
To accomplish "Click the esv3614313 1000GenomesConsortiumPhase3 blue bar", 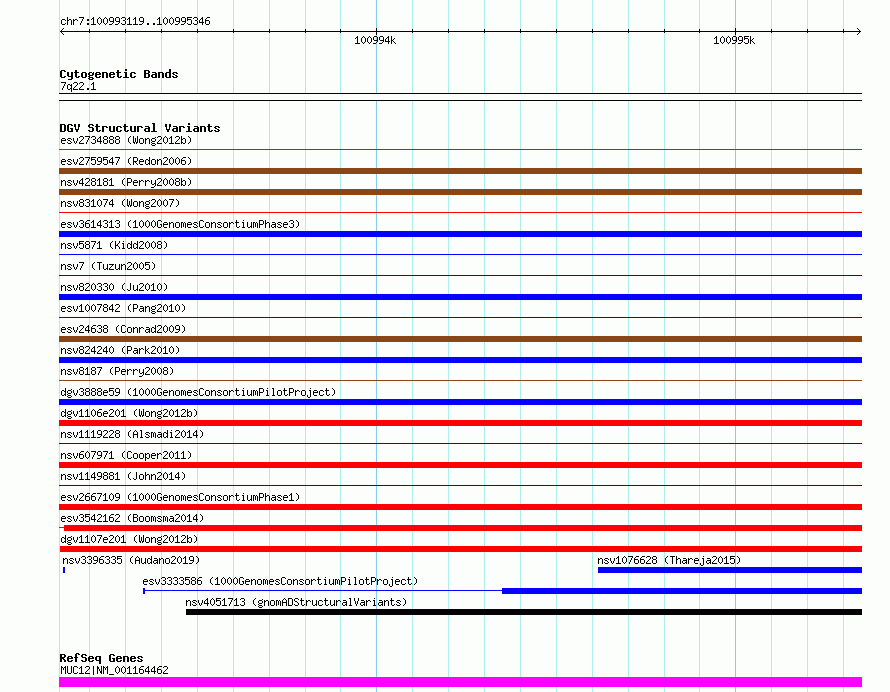I will pyautogui.click(x=460, y=234).
